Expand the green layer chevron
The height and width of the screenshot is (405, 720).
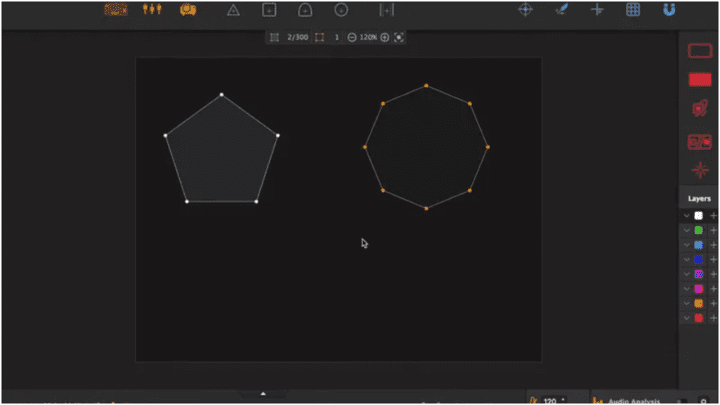[686, 230]
